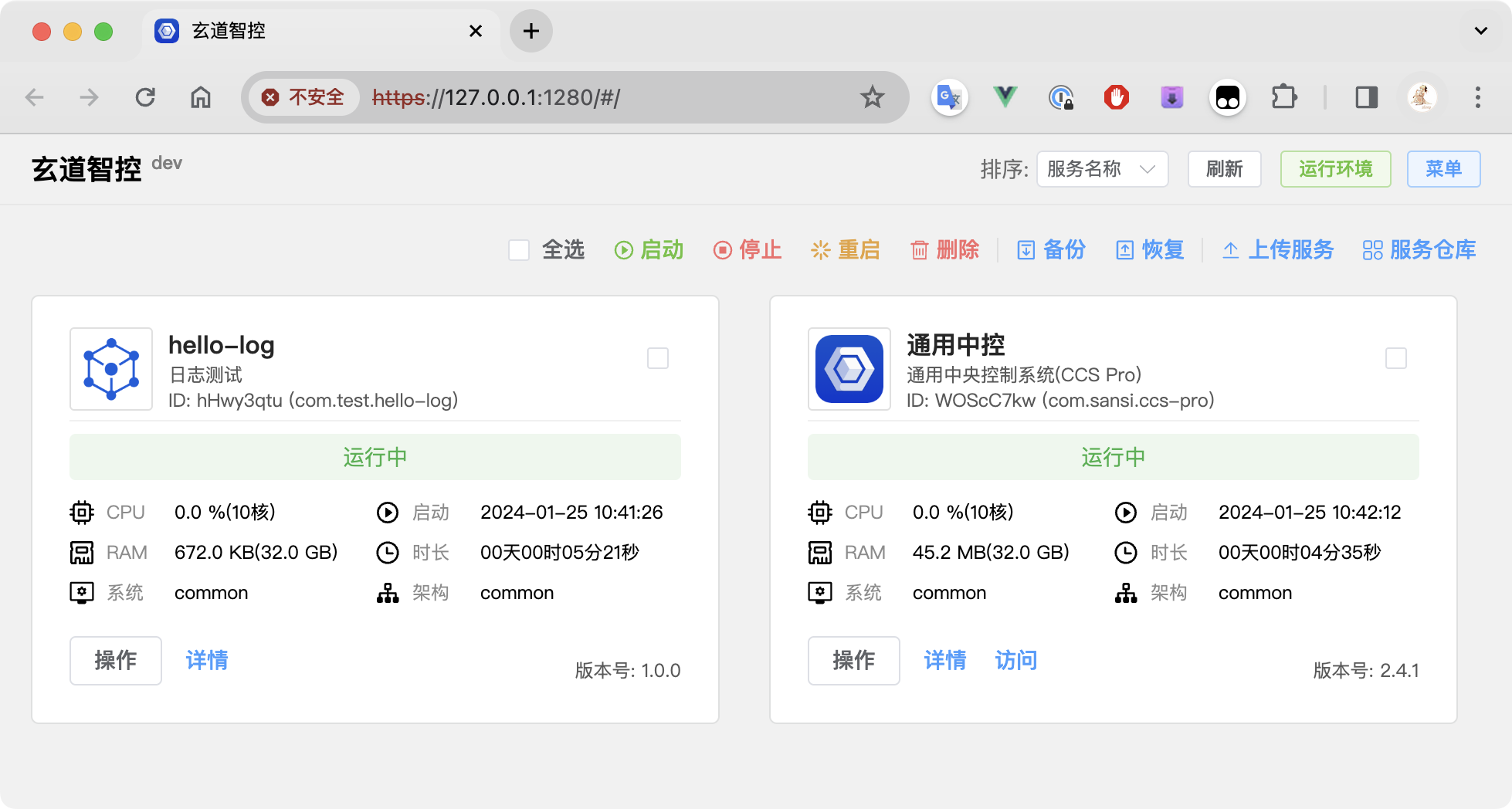Select the 通用中控 service checkbox
This screenshot has width=1512, height=809.
1396,358
